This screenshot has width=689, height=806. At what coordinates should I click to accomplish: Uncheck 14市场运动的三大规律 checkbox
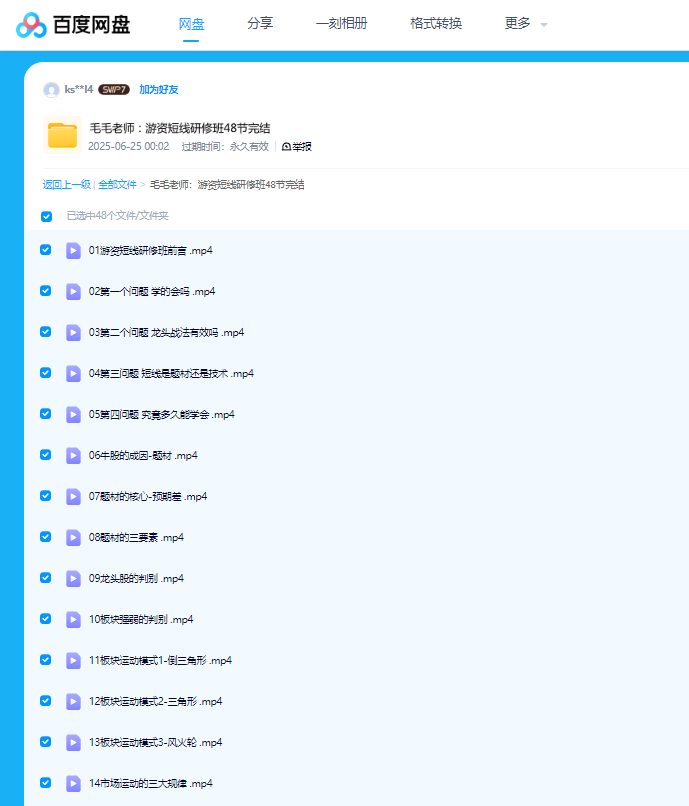tap(46, 782)
